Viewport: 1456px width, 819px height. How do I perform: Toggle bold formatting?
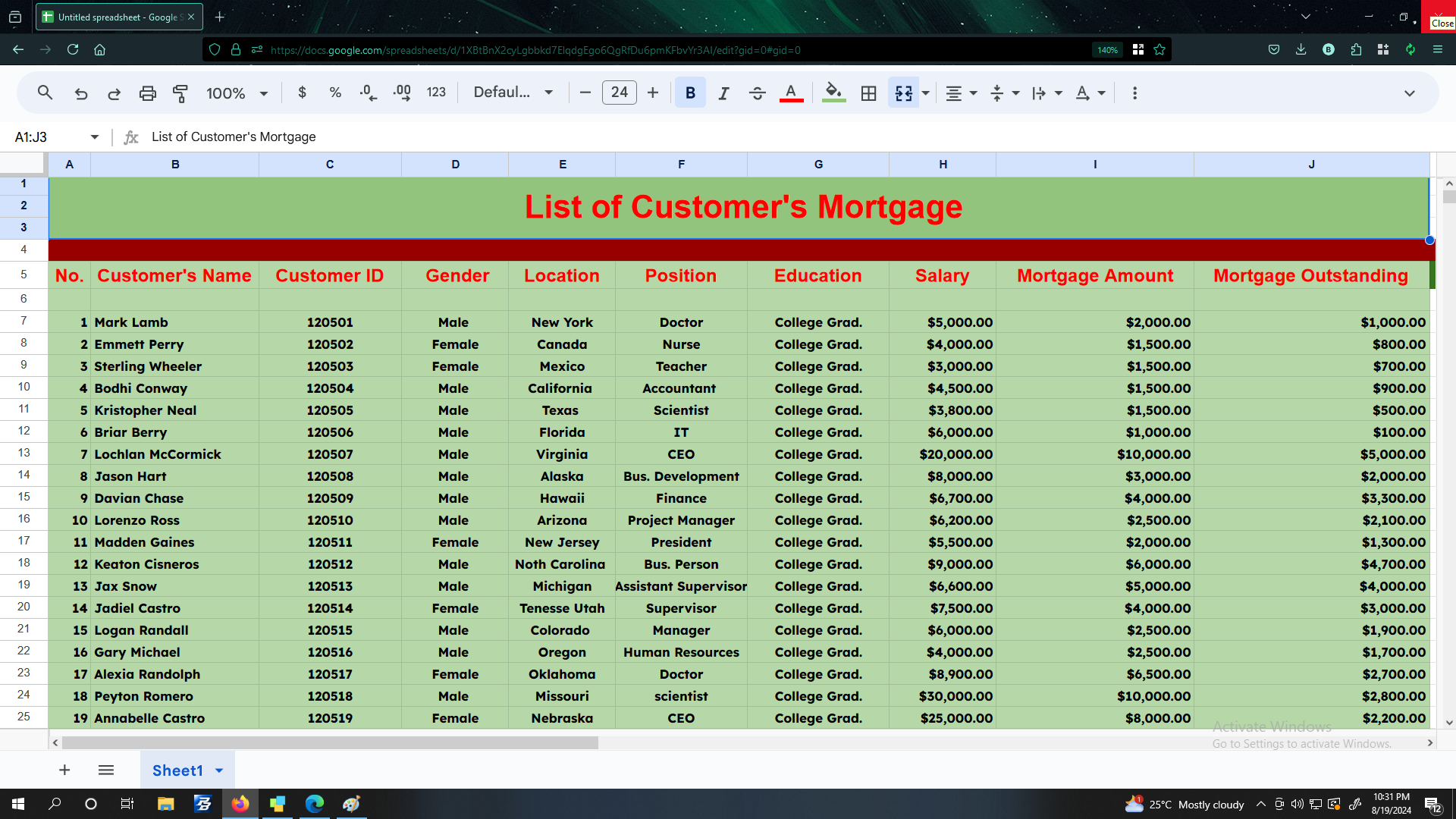(x=690, y=93)
